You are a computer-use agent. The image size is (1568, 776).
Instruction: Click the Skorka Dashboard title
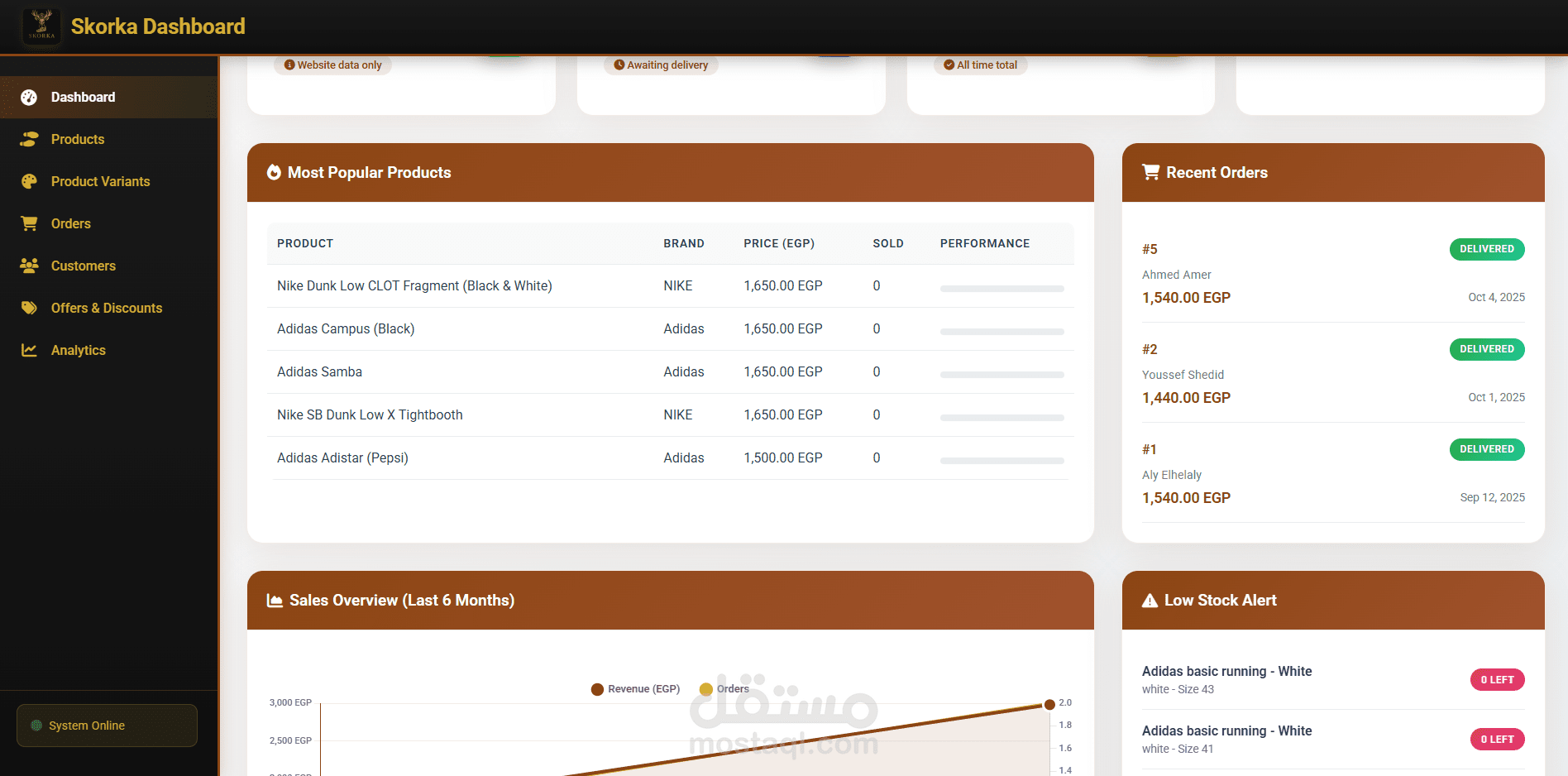(158, 26)
